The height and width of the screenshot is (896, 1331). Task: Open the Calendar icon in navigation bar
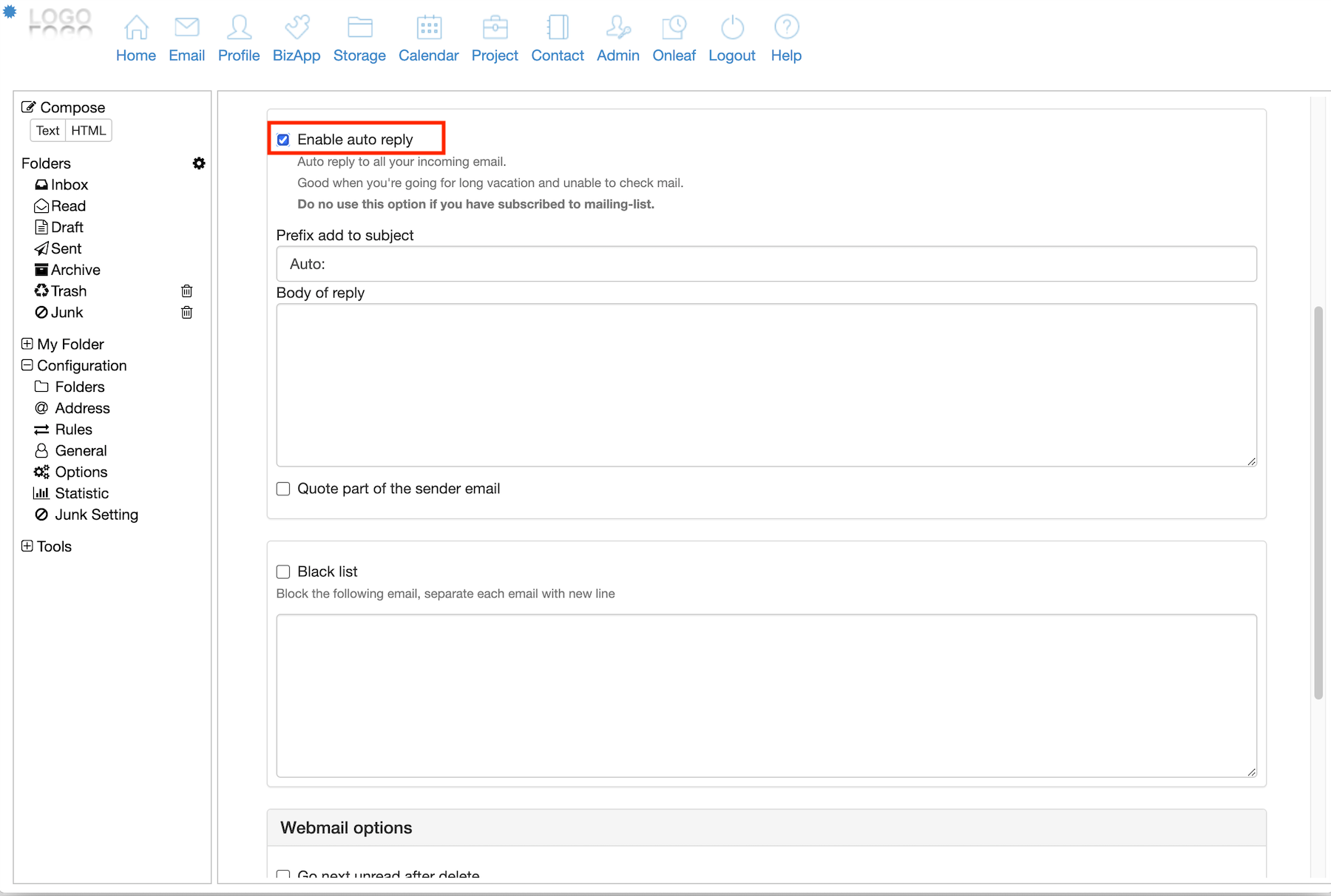[429, 27]
